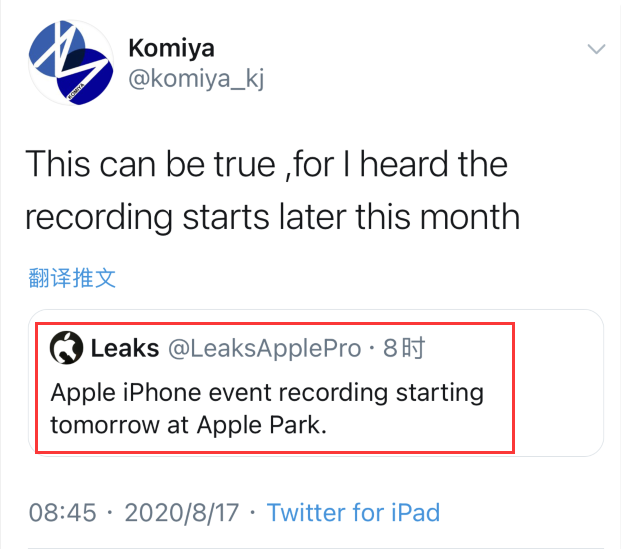Open Komiya's profile avatar picture

[68, 63]
